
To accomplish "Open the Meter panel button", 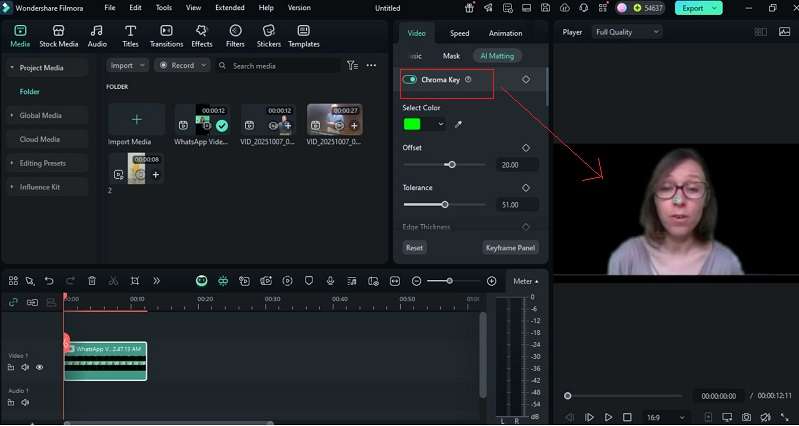I will coord(525,281).
